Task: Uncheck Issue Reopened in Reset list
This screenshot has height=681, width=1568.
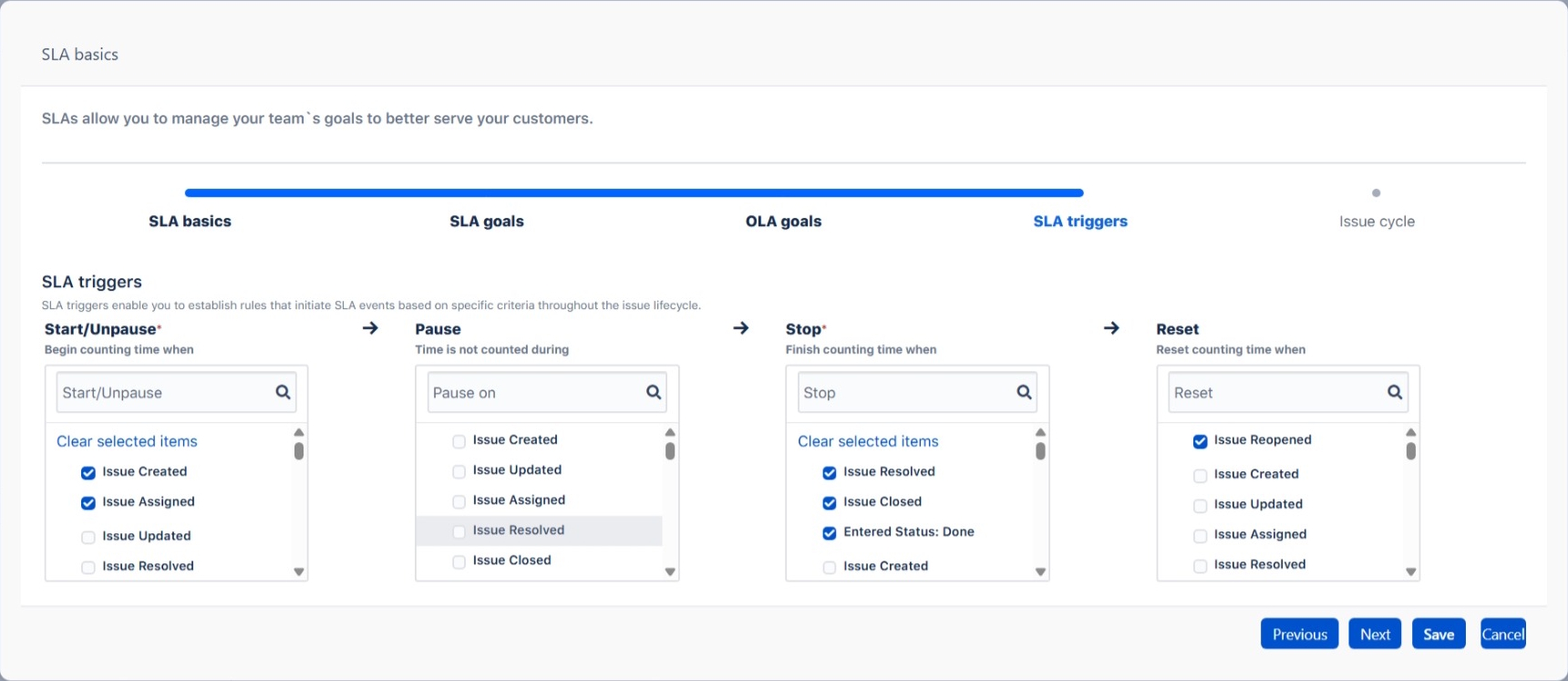Action: click(x=1200, y=441)
